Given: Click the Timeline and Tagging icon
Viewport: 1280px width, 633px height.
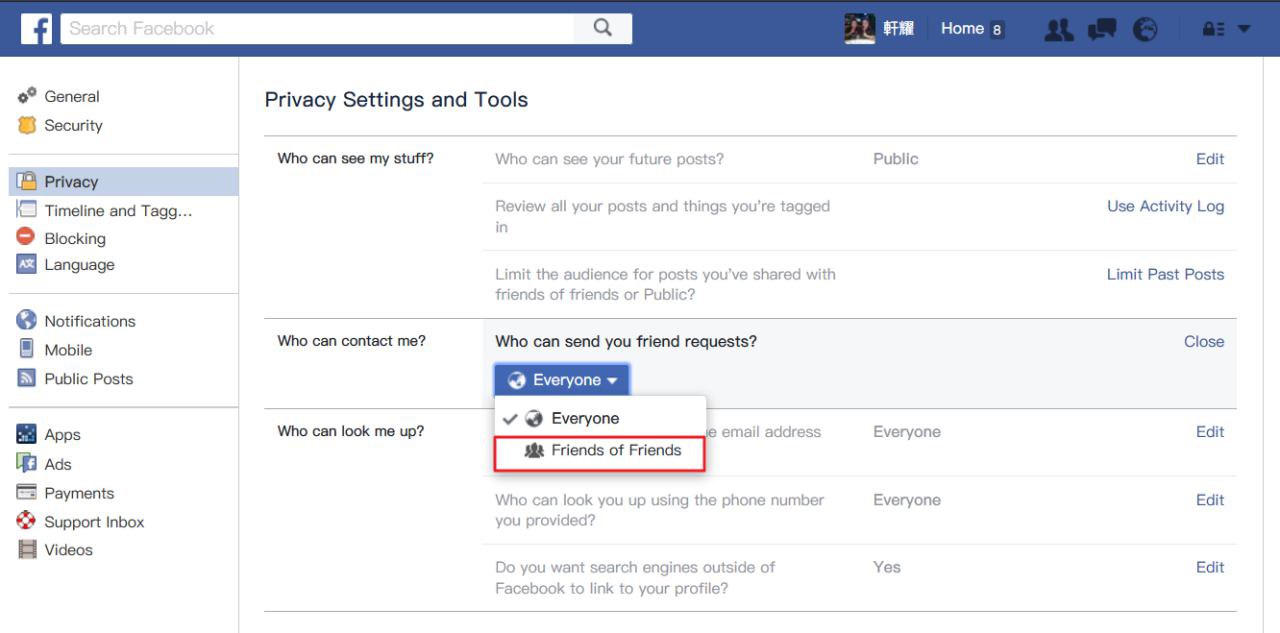Looking at the screenshot, I should (27, 210).
